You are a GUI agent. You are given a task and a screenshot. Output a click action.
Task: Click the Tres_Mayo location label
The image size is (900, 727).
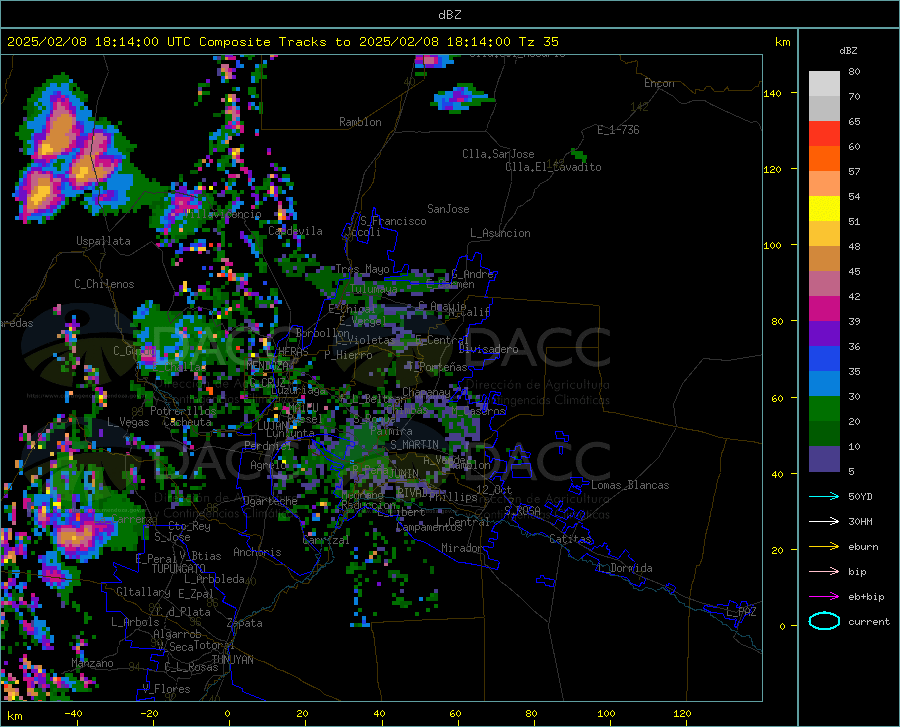pos(362,269)
